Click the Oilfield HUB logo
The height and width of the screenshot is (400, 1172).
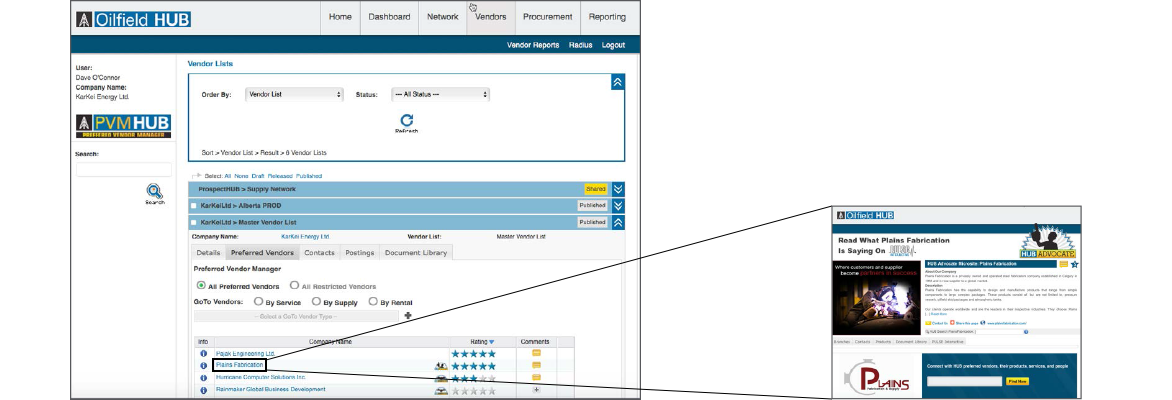(x=133, y=19)
